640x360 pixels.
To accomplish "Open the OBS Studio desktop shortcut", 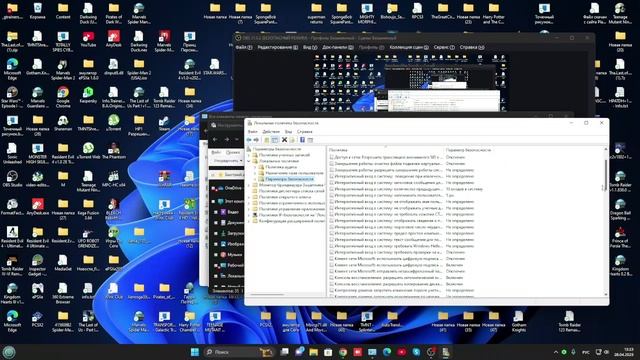I will click(x=12, y=179).
